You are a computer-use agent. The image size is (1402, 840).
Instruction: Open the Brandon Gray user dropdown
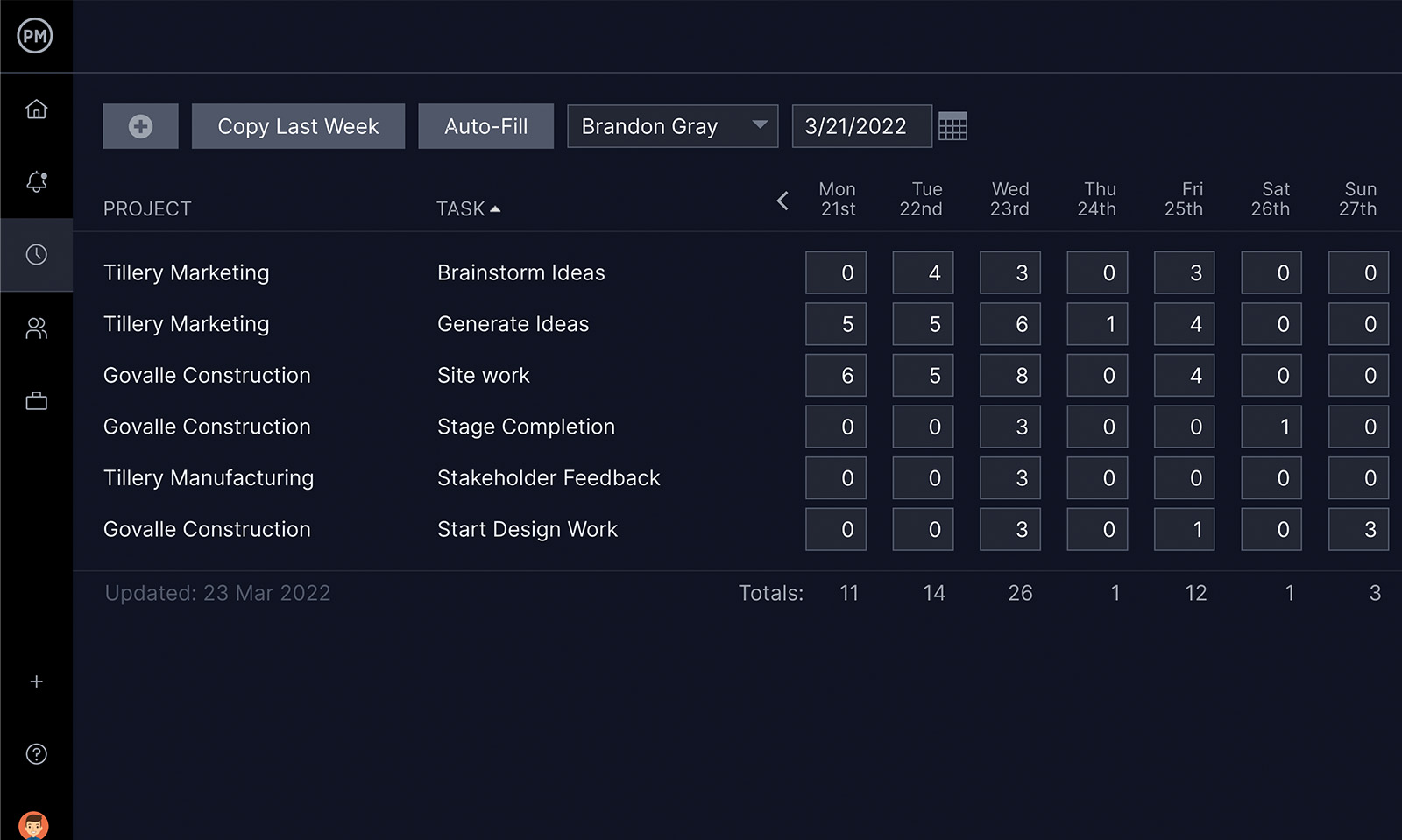click(672, 126)
